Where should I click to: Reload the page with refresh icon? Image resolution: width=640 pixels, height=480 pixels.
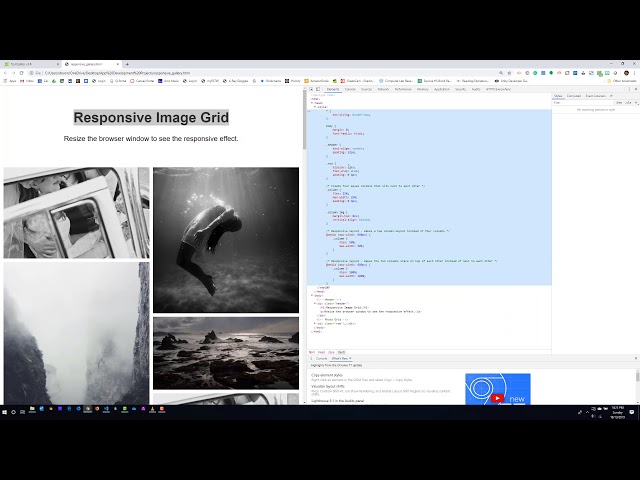(22, 73)
